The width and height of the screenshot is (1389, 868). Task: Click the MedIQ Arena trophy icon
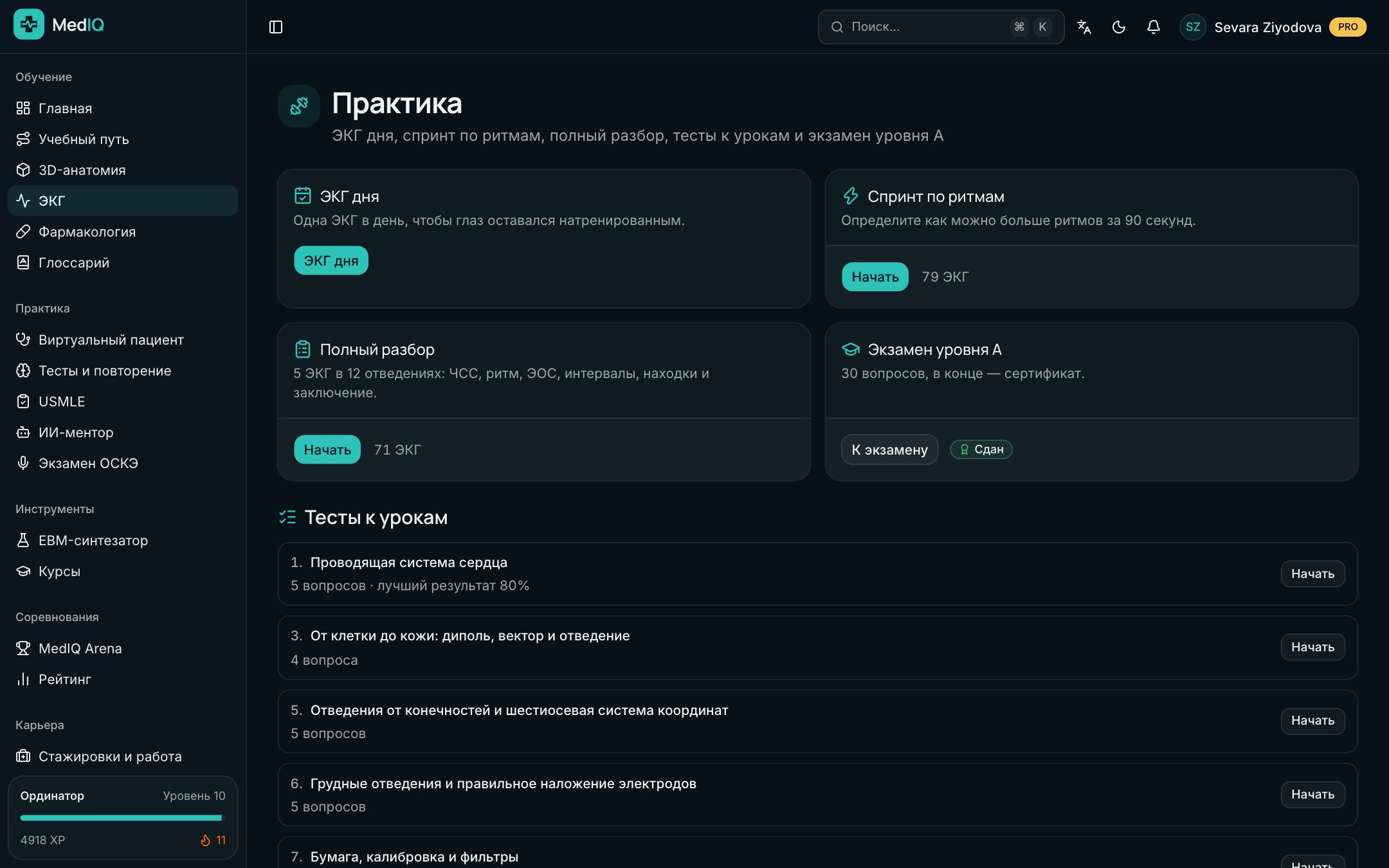[23, 648]
